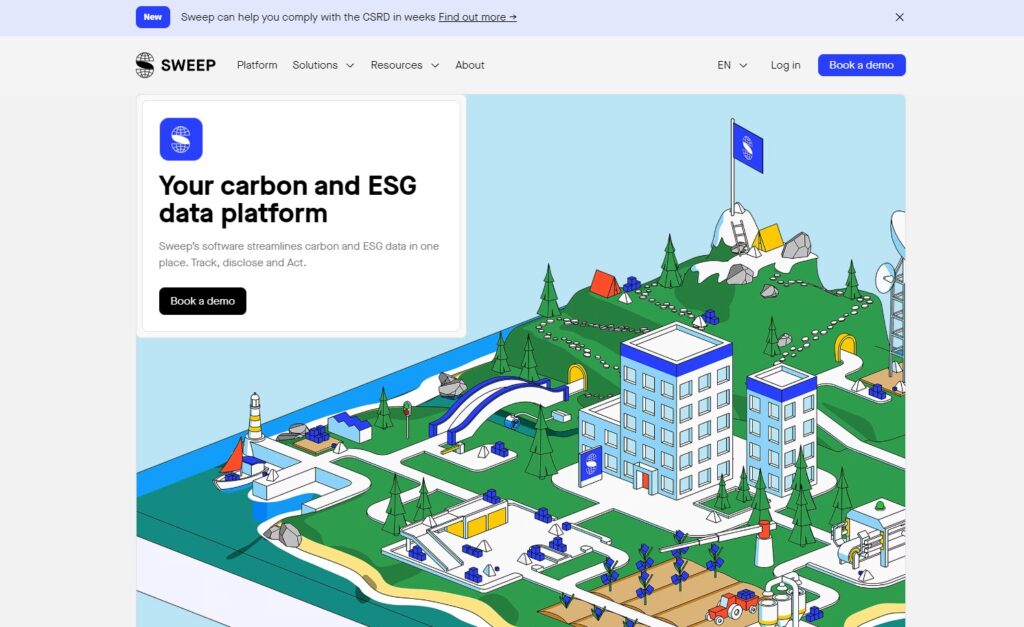The height and width of the screenshot is (627, 1024).
Task: Click the New badge in banner
Action: [x=153, y=17]
